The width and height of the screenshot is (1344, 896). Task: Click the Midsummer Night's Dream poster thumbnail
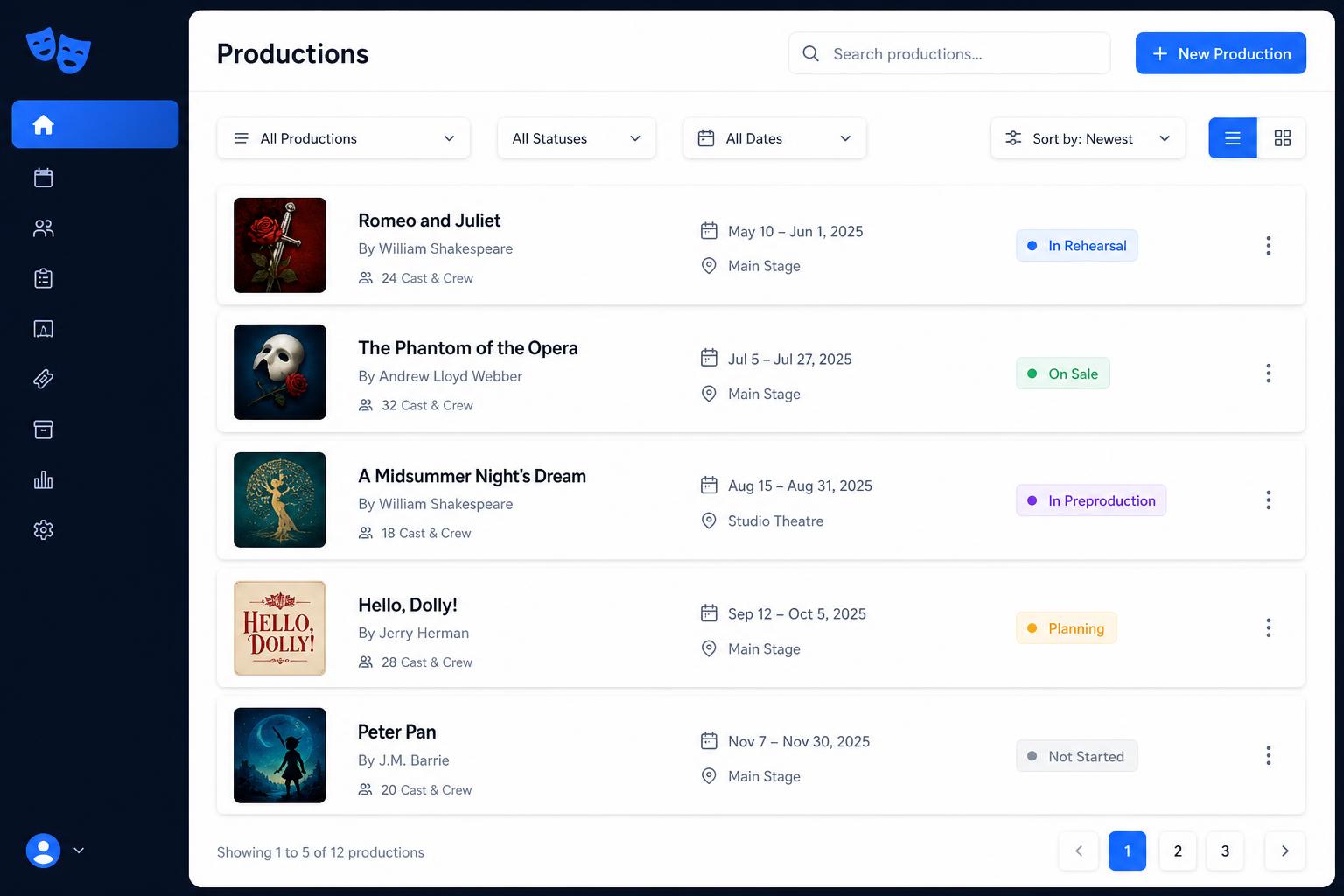pyautogui.click(x=280, y=500)
